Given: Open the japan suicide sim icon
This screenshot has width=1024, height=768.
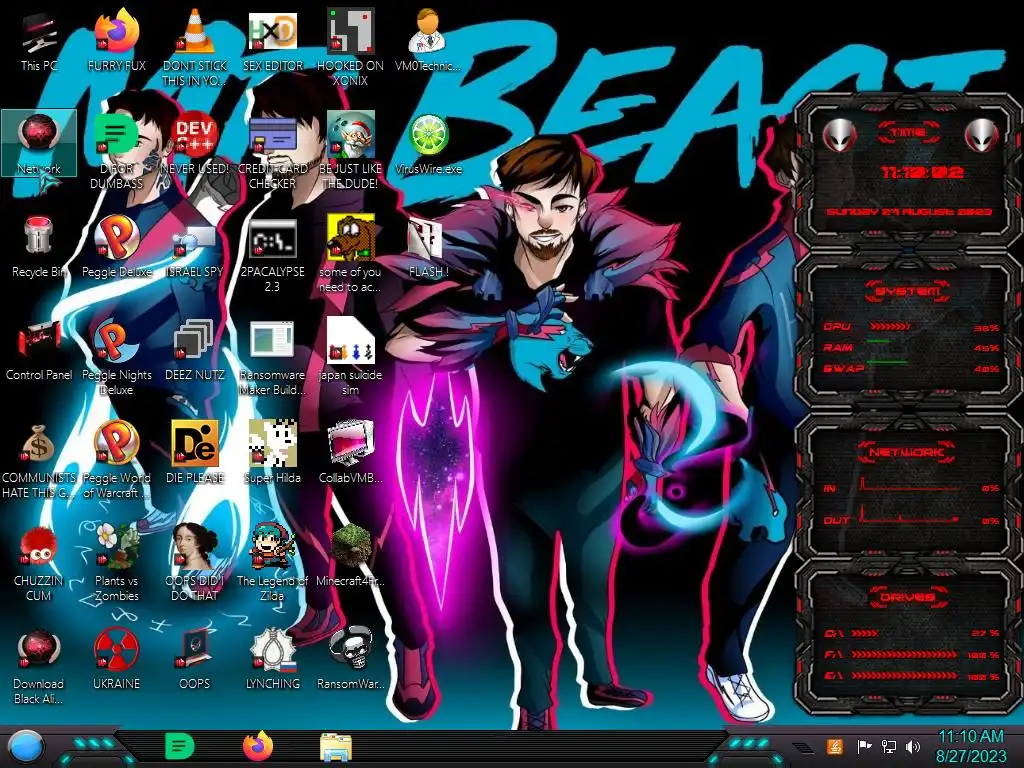Looking at the screenshot, I should [x=351, y=355].
